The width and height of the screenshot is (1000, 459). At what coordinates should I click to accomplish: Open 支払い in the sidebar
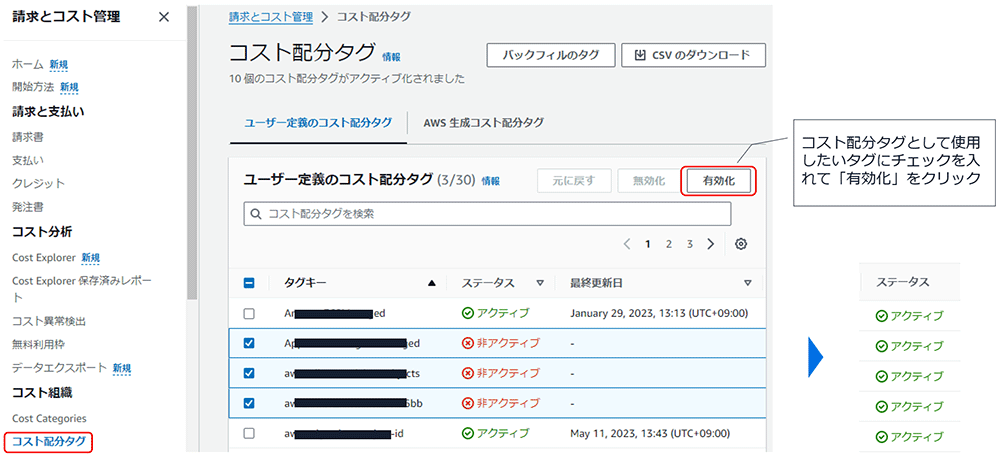click(x=27, y=160)
